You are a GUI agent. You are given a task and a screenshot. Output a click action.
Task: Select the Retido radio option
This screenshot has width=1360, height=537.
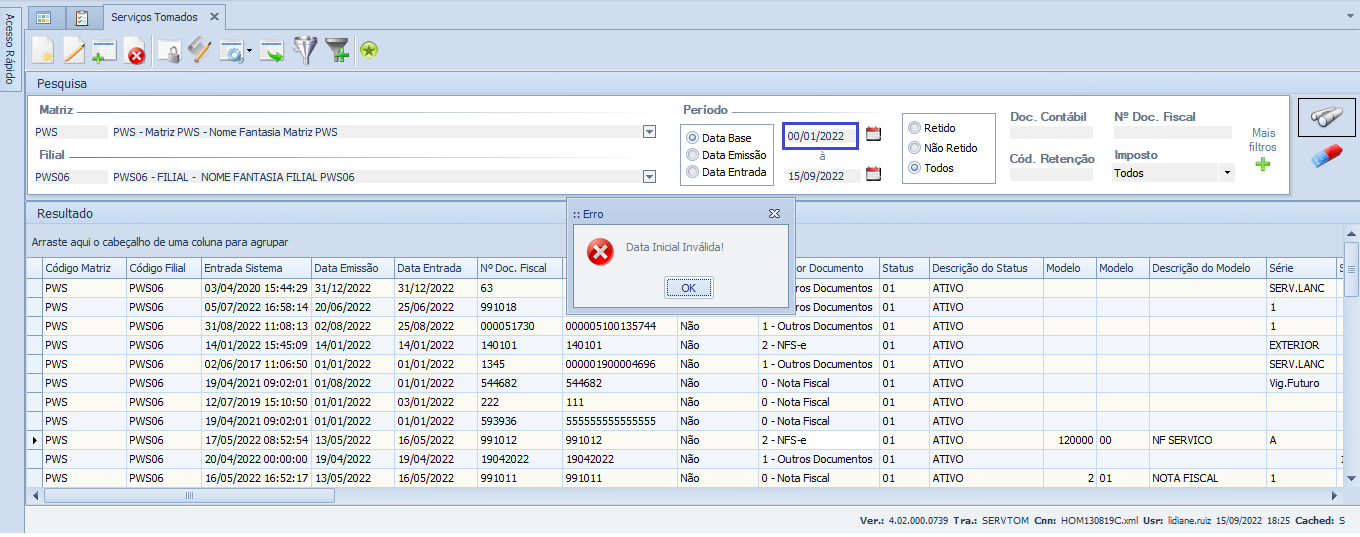[914, 128]
